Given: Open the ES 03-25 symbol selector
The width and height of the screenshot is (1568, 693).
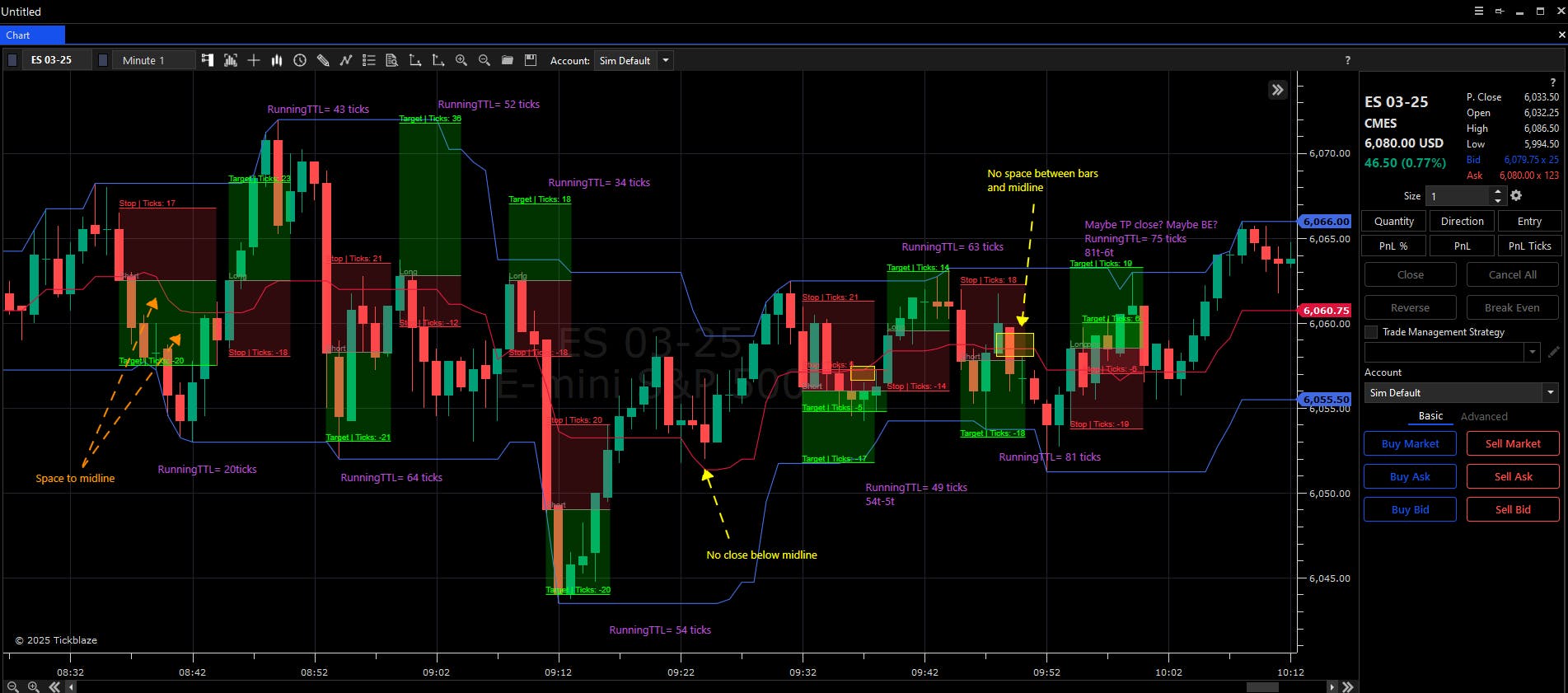Looking at the screenshot, I should point(55,60).
